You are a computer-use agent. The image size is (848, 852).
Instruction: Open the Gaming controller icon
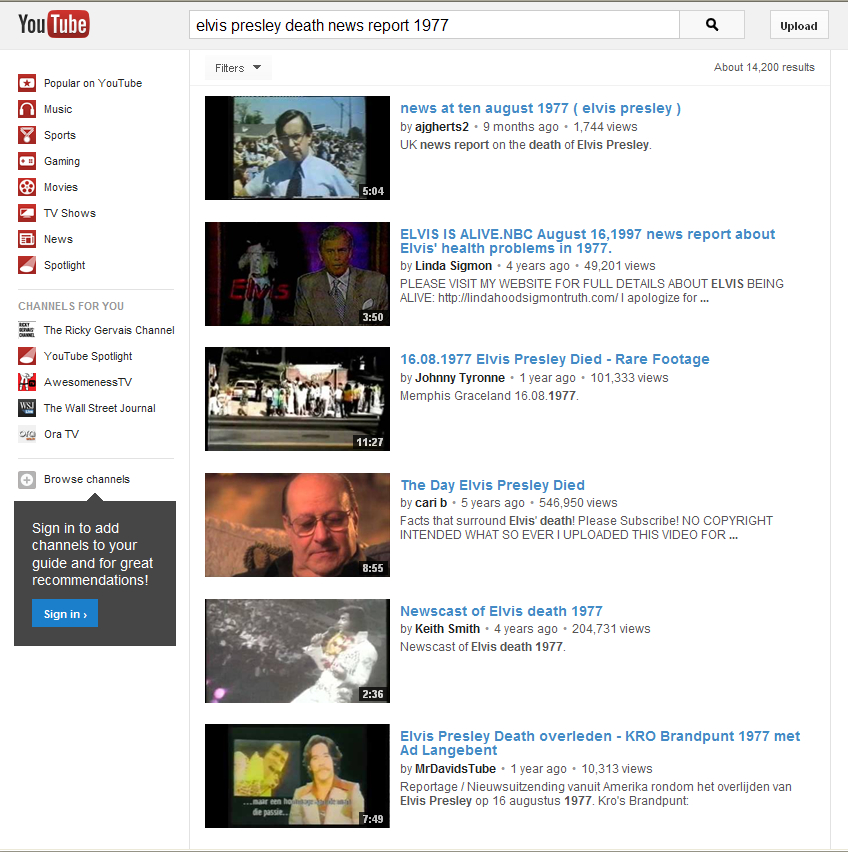(27, 161)
